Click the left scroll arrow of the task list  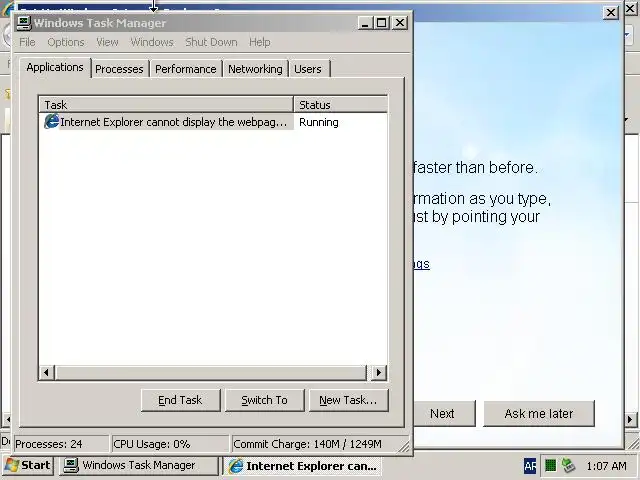point(46,372)
